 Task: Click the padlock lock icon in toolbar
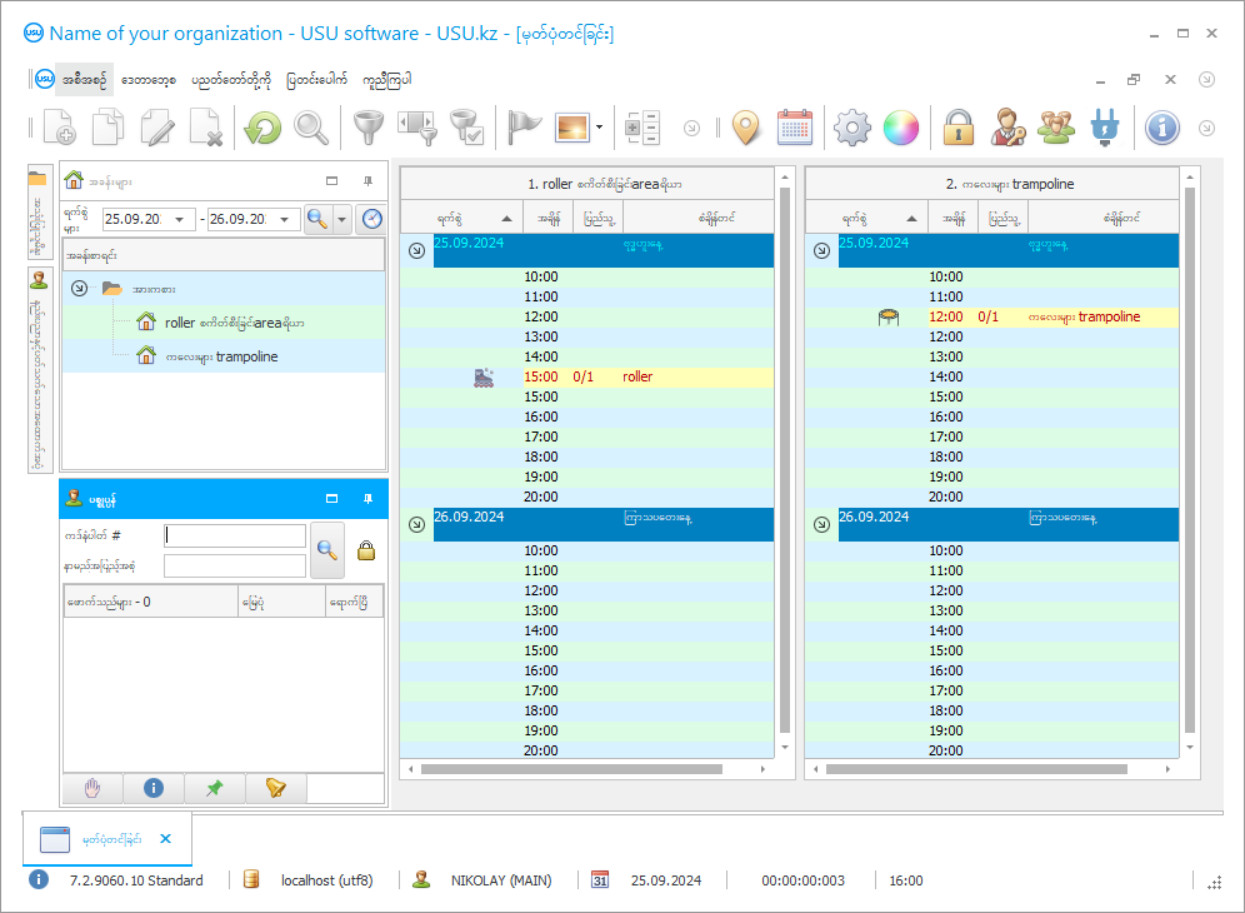[x=958, y=128]
